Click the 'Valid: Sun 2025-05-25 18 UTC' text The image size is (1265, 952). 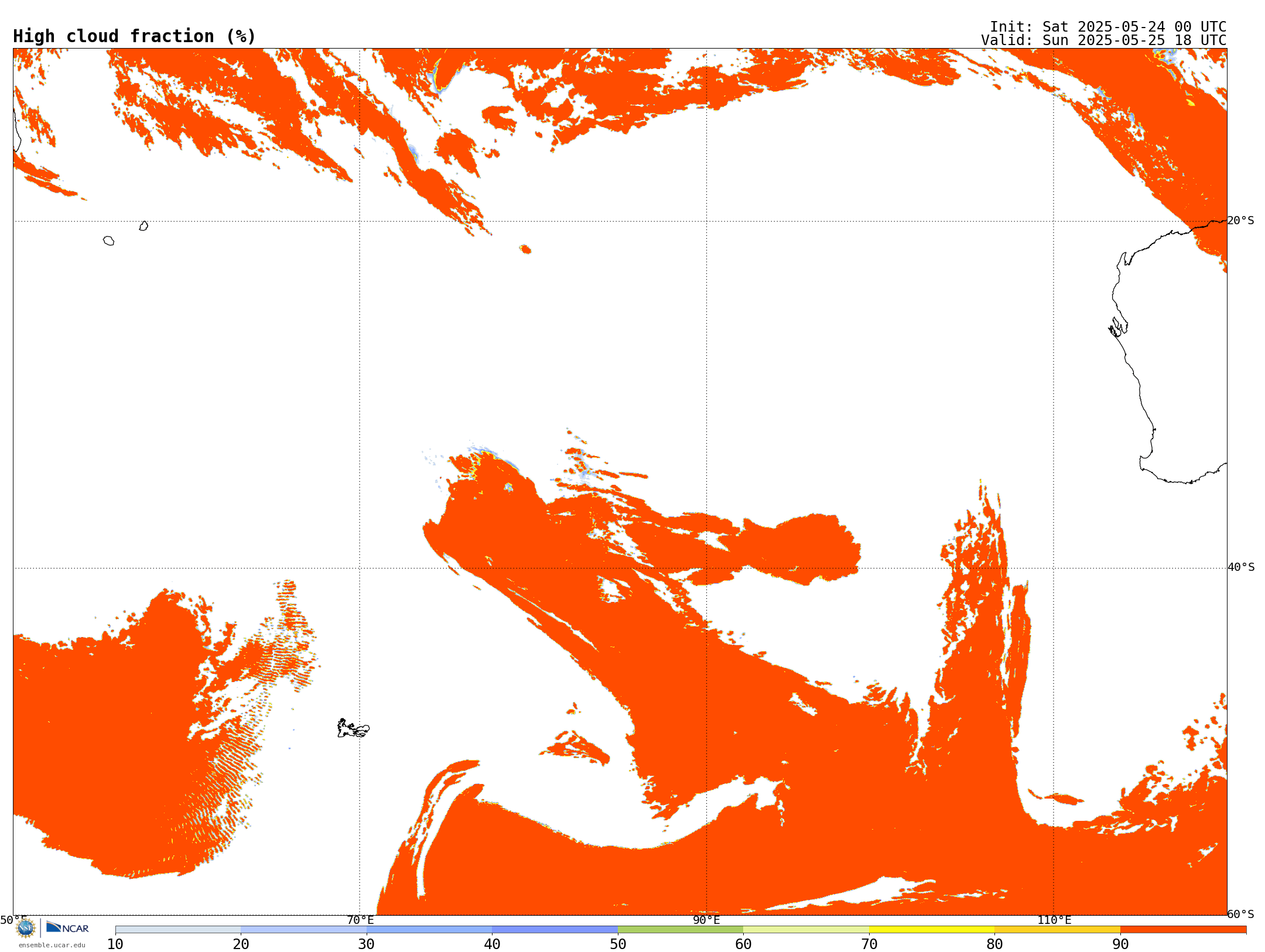click(x=1103, y=40)
